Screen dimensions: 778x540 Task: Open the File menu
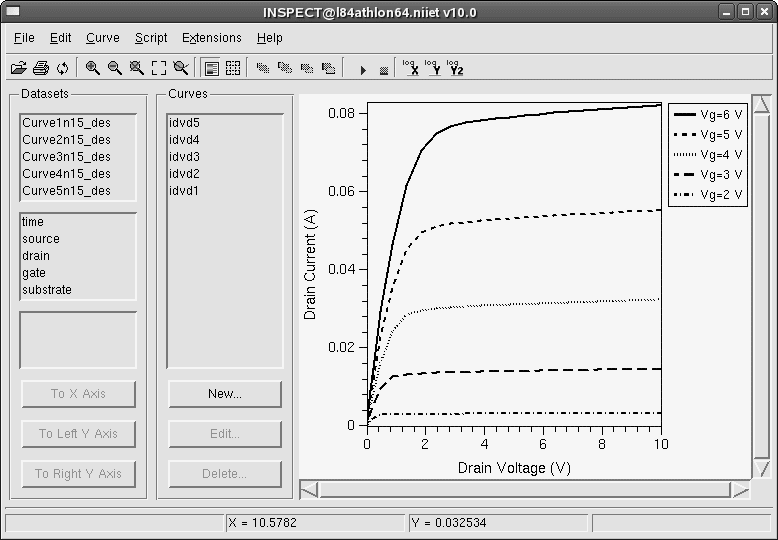click(x=24, y=38)
